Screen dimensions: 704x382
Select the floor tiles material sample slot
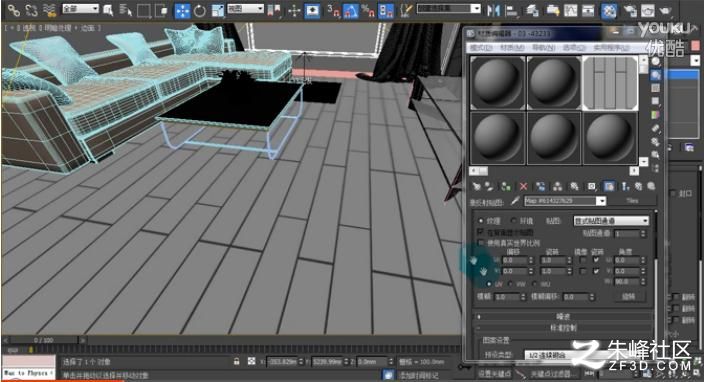tap(610, 83)
